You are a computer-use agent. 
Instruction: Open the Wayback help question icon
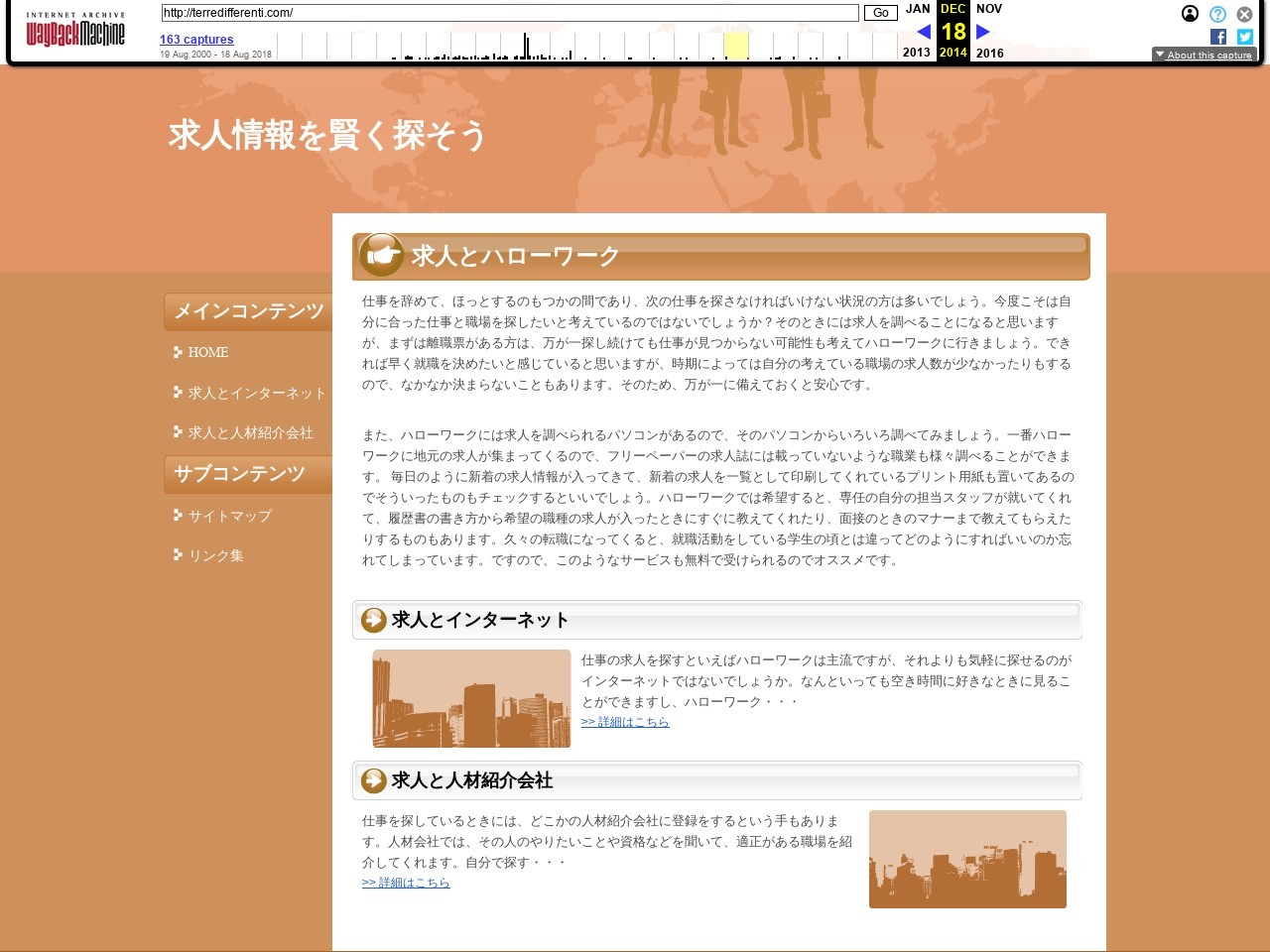[1217, 14]
